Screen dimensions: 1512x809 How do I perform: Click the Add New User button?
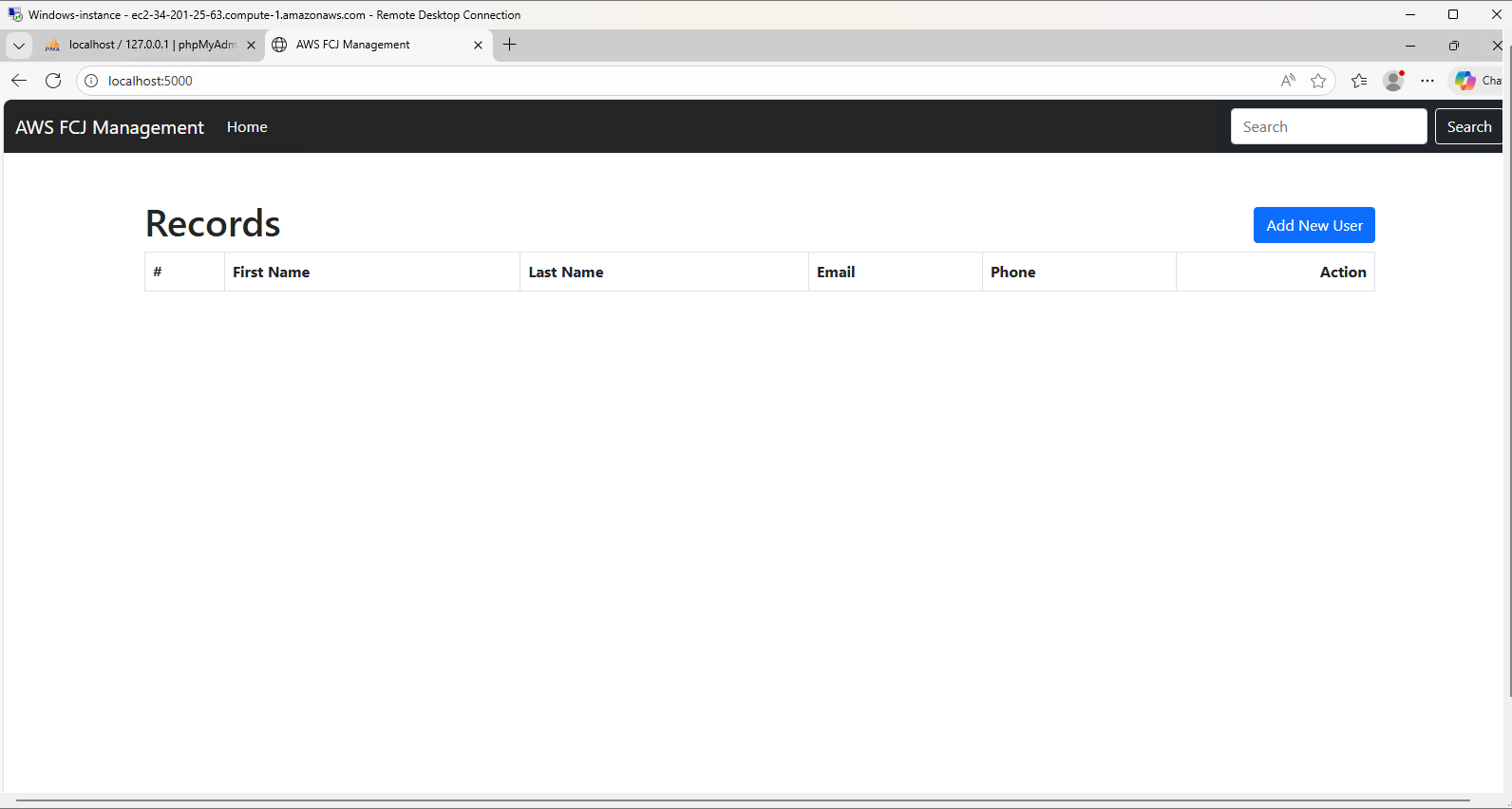[x=1314, y=225]
